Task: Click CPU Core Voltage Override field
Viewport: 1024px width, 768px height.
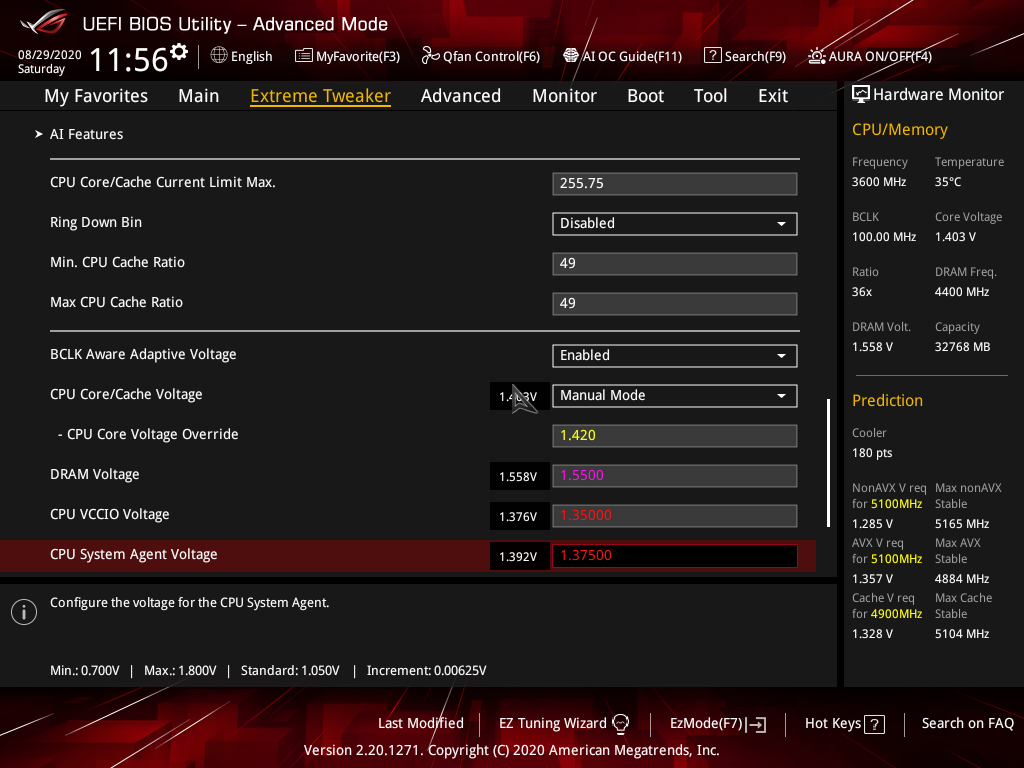Action: (675, 436)
